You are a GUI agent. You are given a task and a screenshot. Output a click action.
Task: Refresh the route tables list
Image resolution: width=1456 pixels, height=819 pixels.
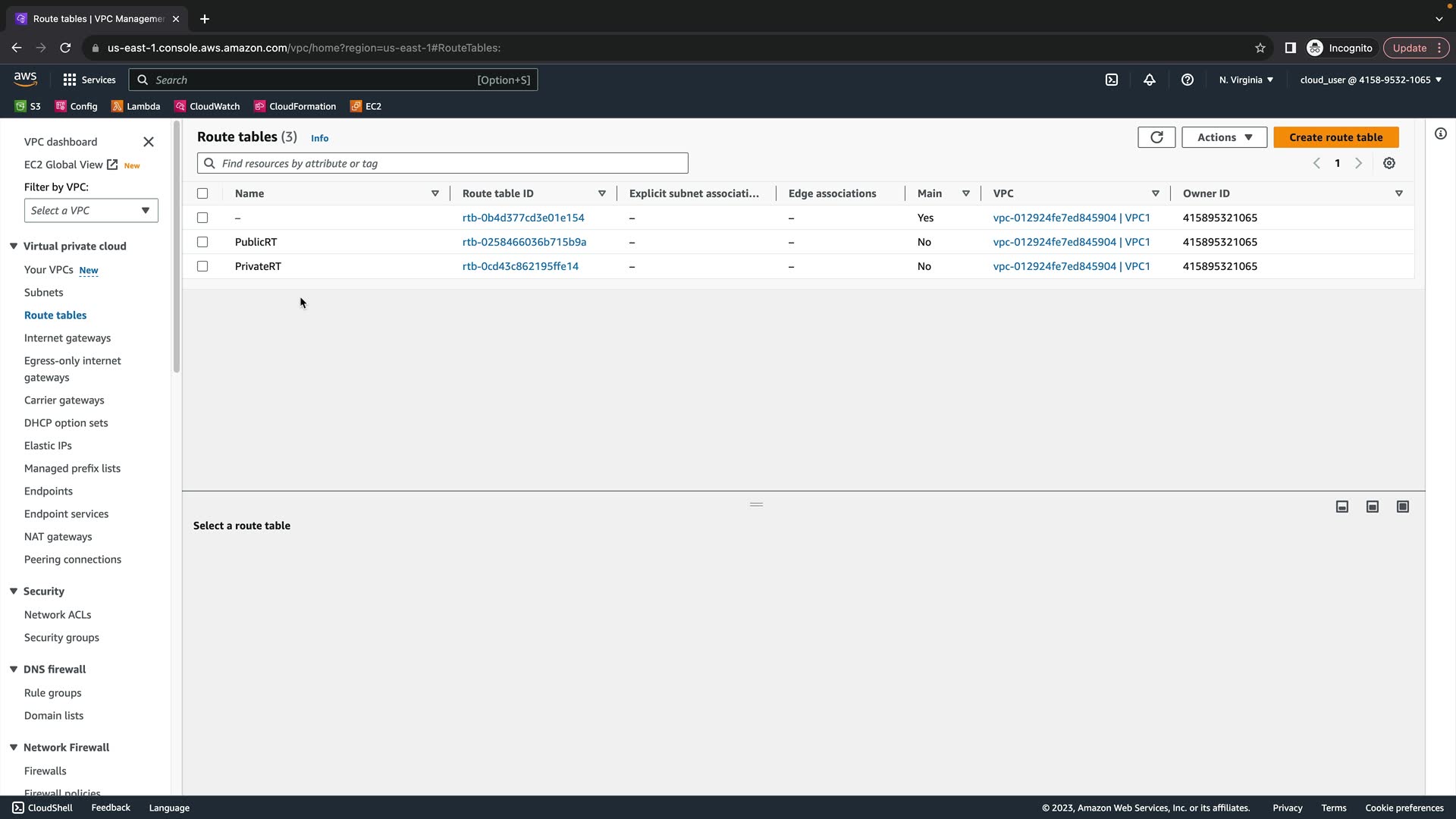pos(1156,137)
